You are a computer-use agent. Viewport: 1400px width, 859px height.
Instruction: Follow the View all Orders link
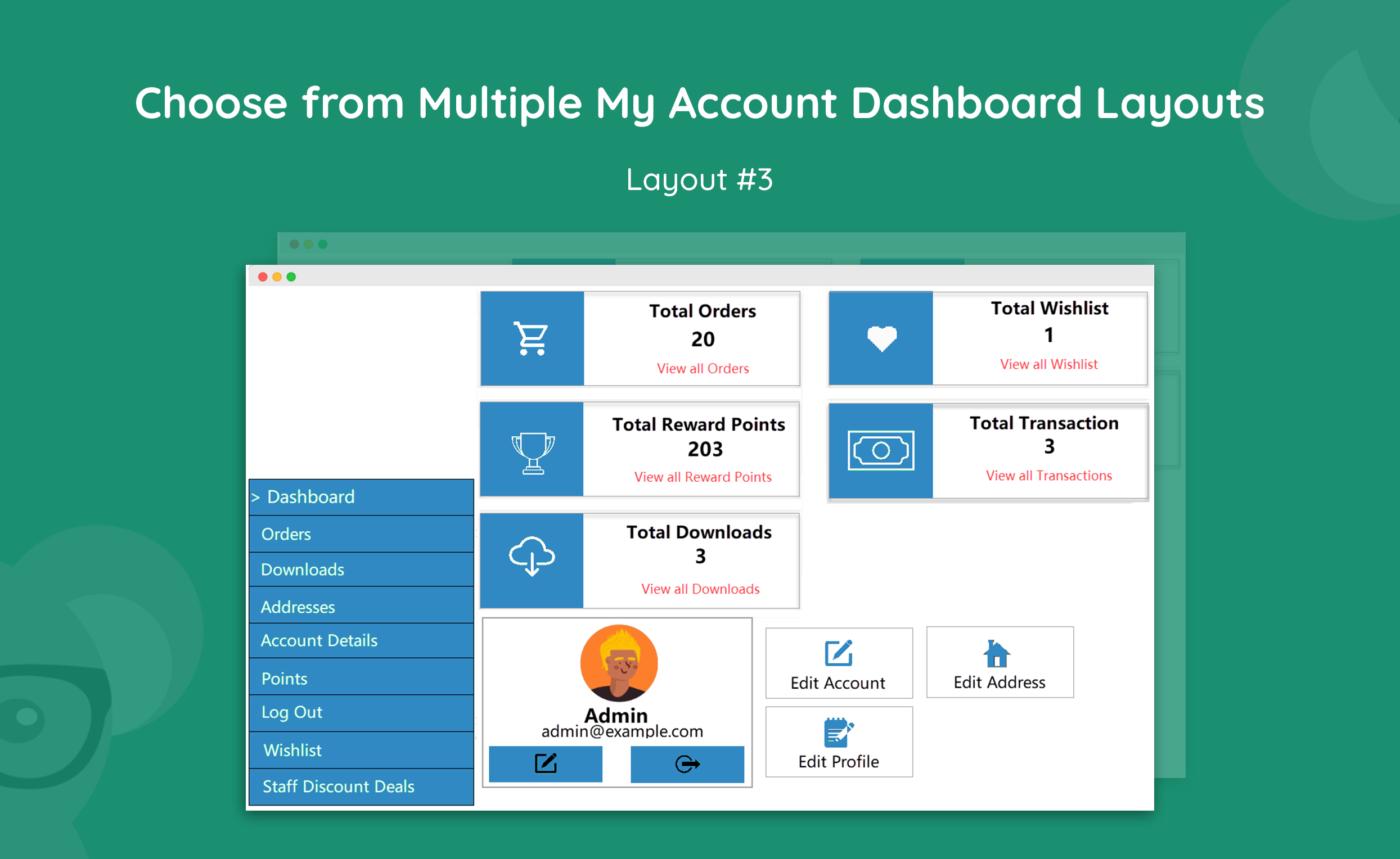(x=703, y=369)
